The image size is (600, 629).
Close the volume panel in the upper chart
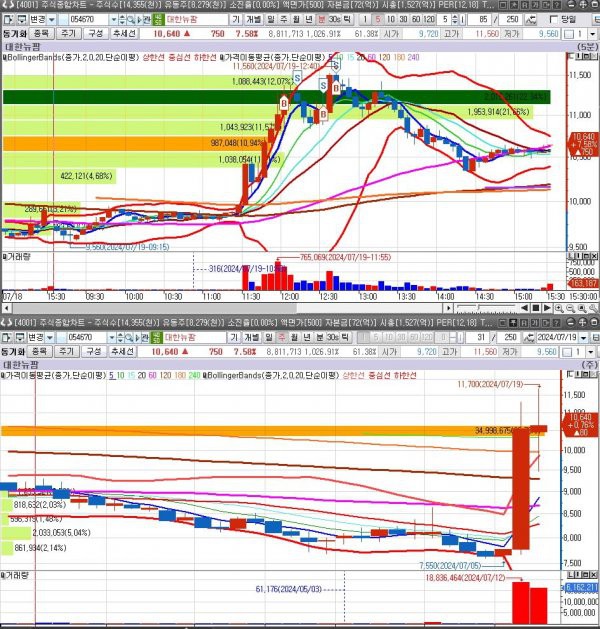click(594, 256)
